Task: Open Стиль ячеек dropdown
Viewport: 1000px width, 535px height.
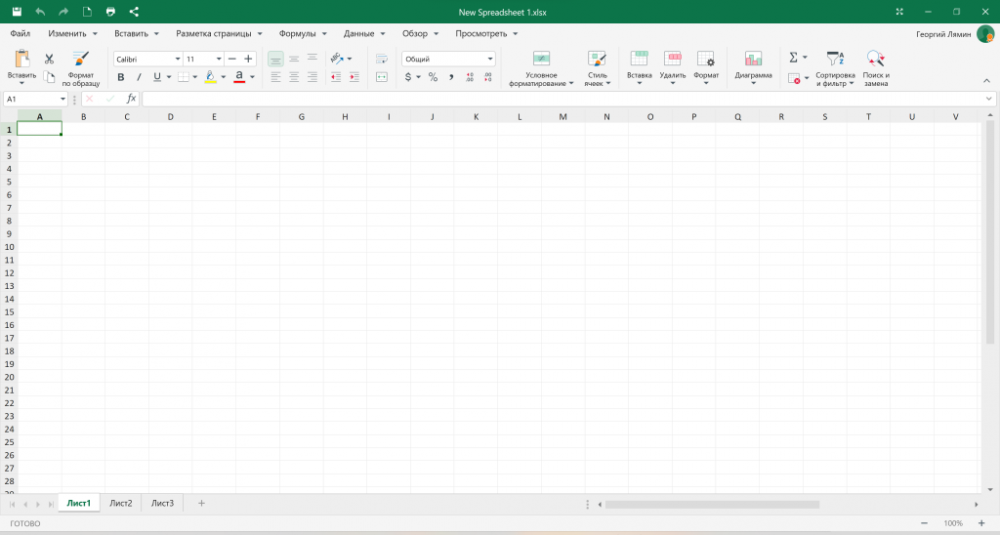Action: [598, 68]
